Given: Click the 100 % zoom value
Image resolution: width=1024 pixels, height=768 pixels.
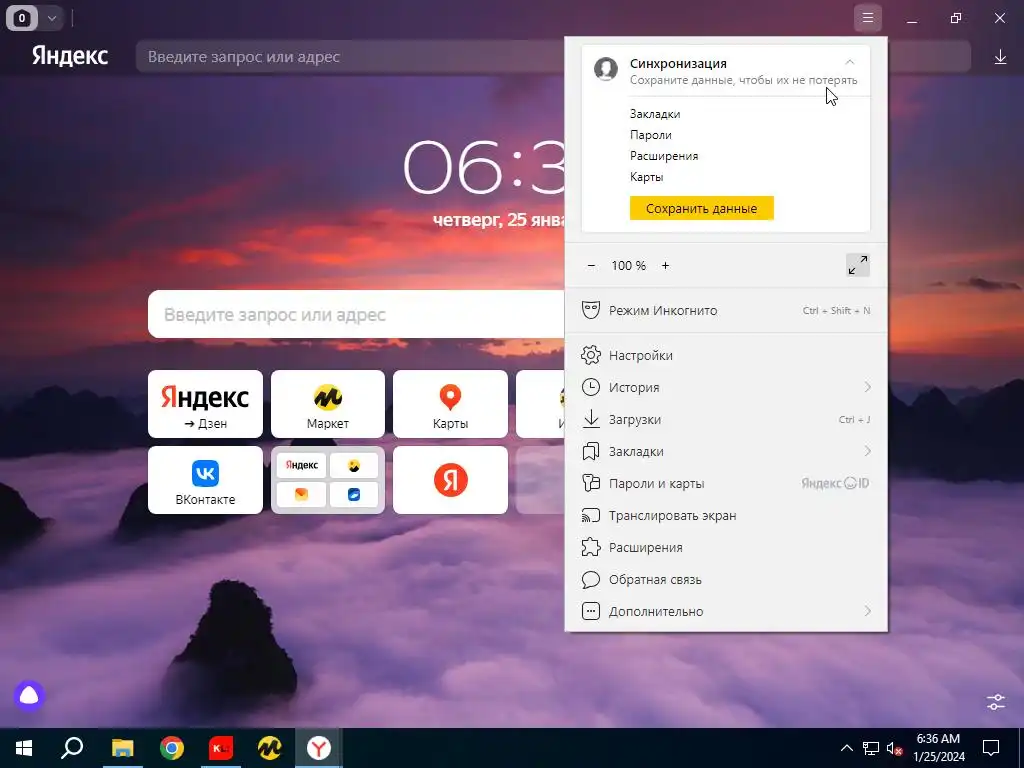Looking at the screenshot, I should [x=628, y=265].
